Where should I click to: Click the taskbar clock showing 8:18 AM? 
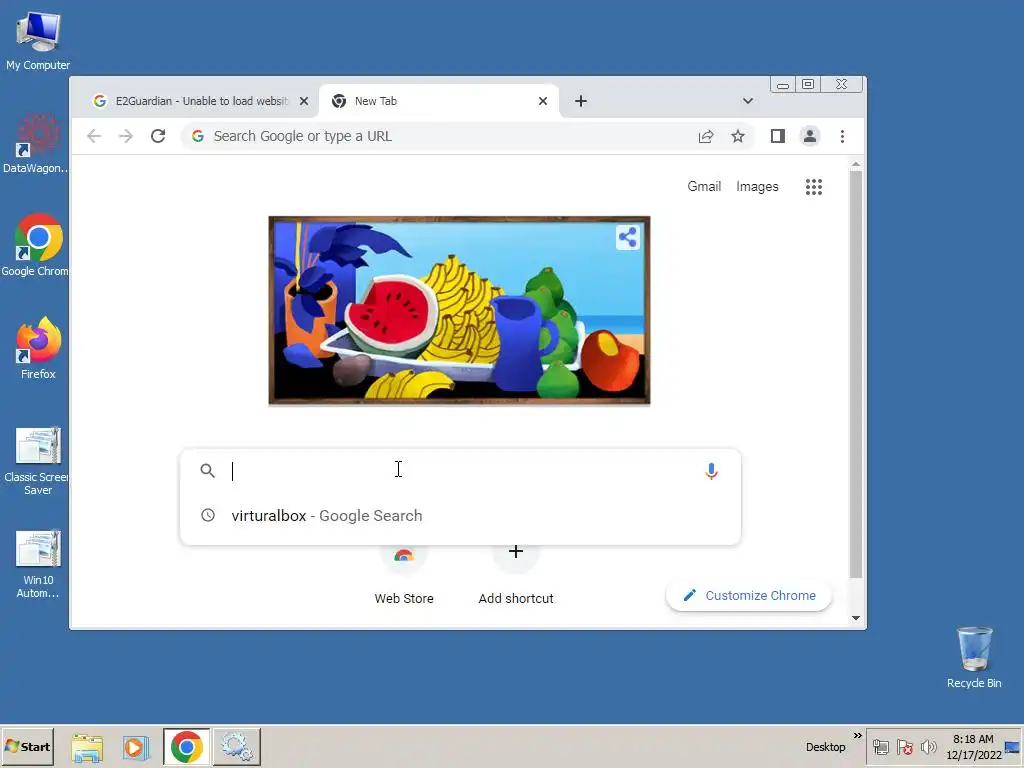pyautogui.click(x=973, y=746)
